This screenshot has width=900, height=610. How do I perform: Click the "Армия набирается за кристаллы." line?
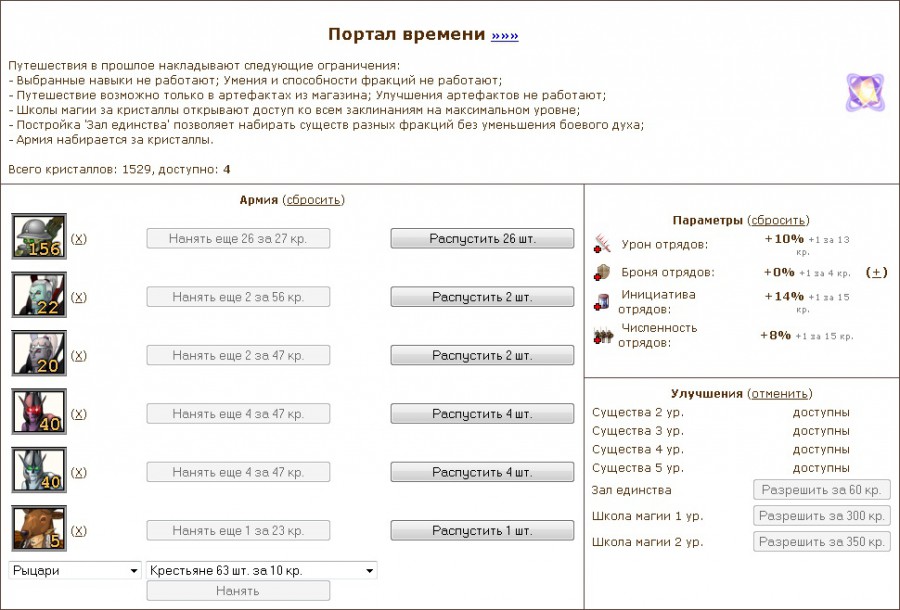[111, 139]
